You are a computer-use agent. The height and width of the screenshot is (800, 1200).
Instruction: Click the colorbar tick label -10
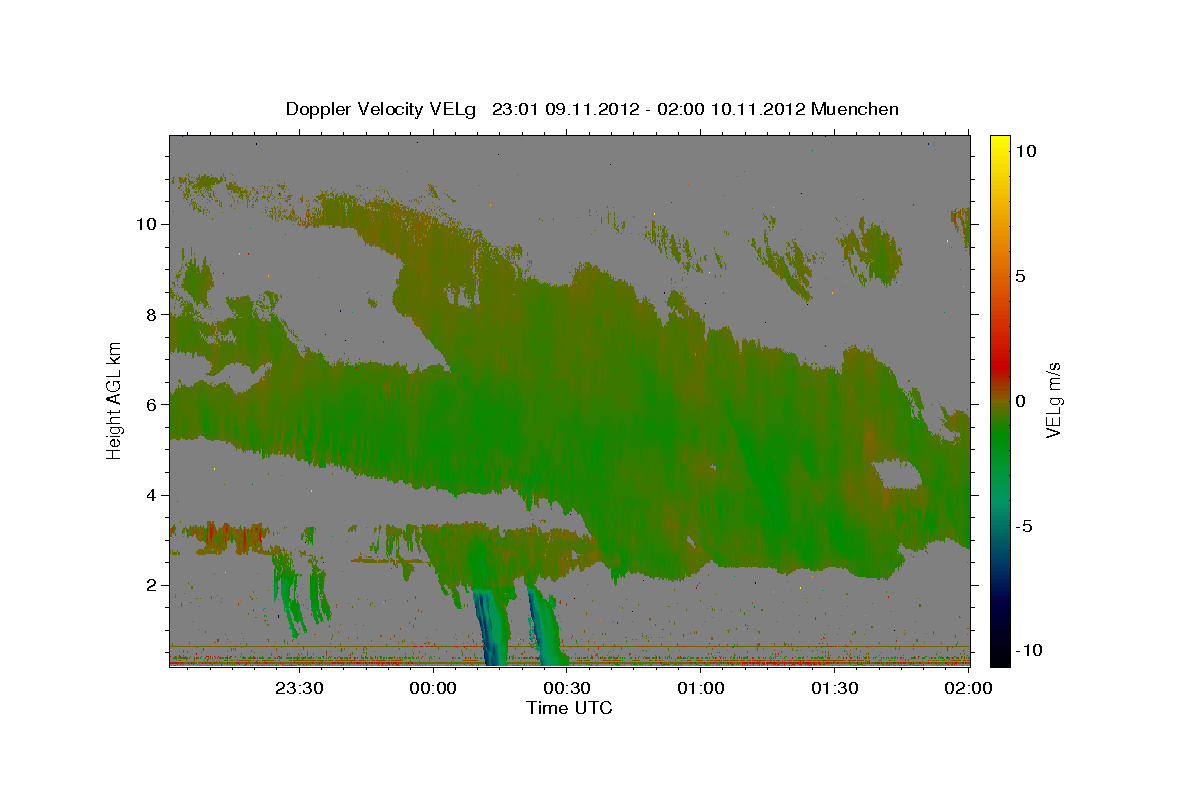(1031, 650)
